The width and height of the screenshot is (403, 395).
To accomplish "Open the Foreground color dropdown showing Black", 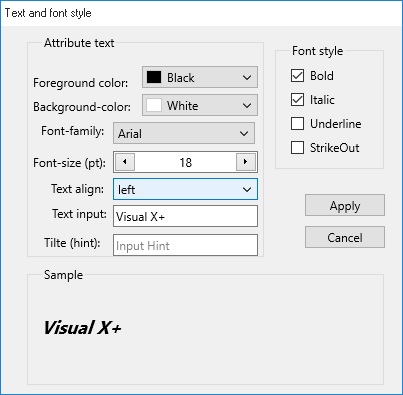I will click(x=200, y=77).
